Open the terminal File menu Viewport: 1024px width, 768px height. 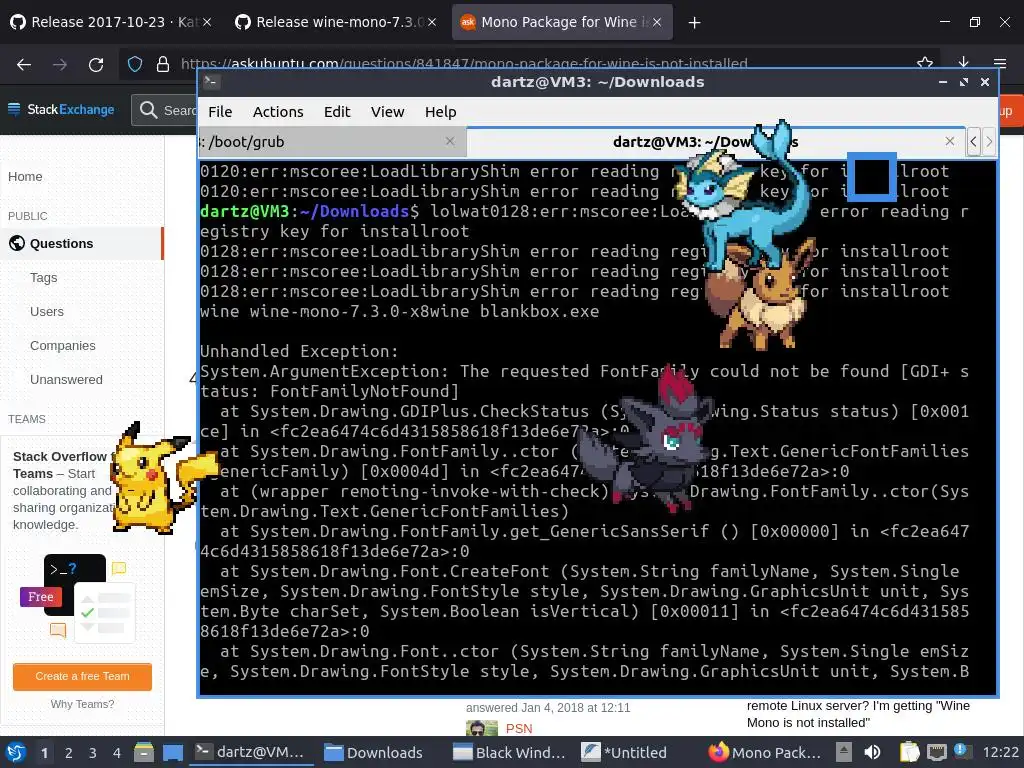point(220,112)
